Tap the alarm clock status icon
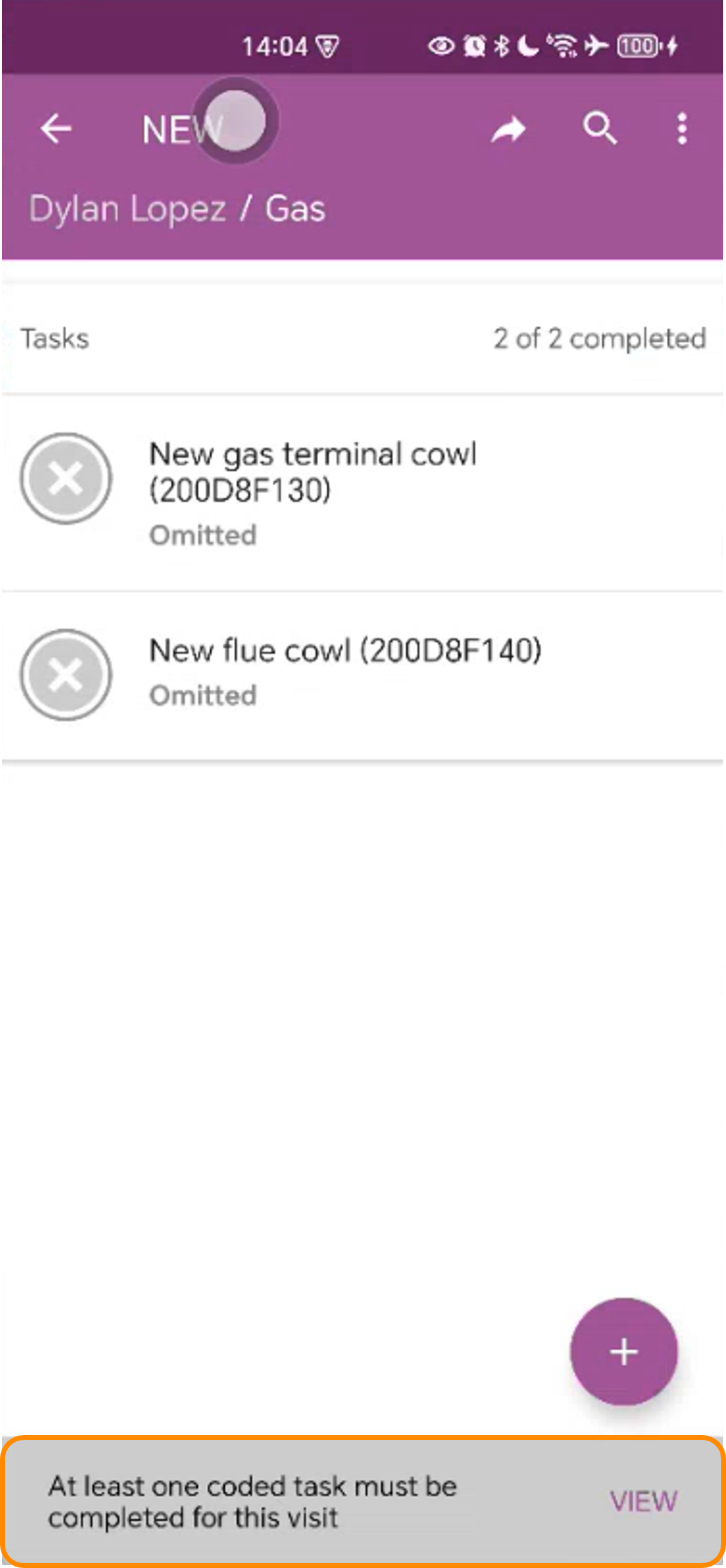The width and height of the screenshot is (726, 1568). 475,47
